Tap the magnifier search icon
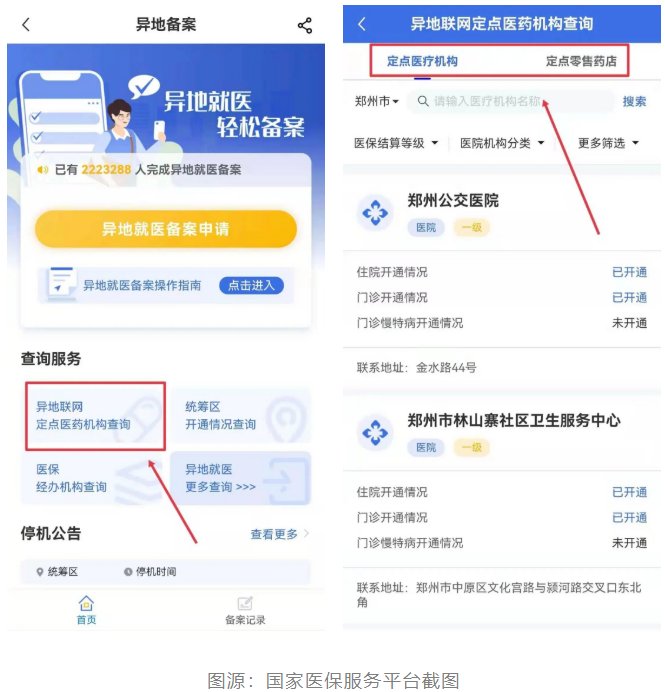 pos(423,101)
